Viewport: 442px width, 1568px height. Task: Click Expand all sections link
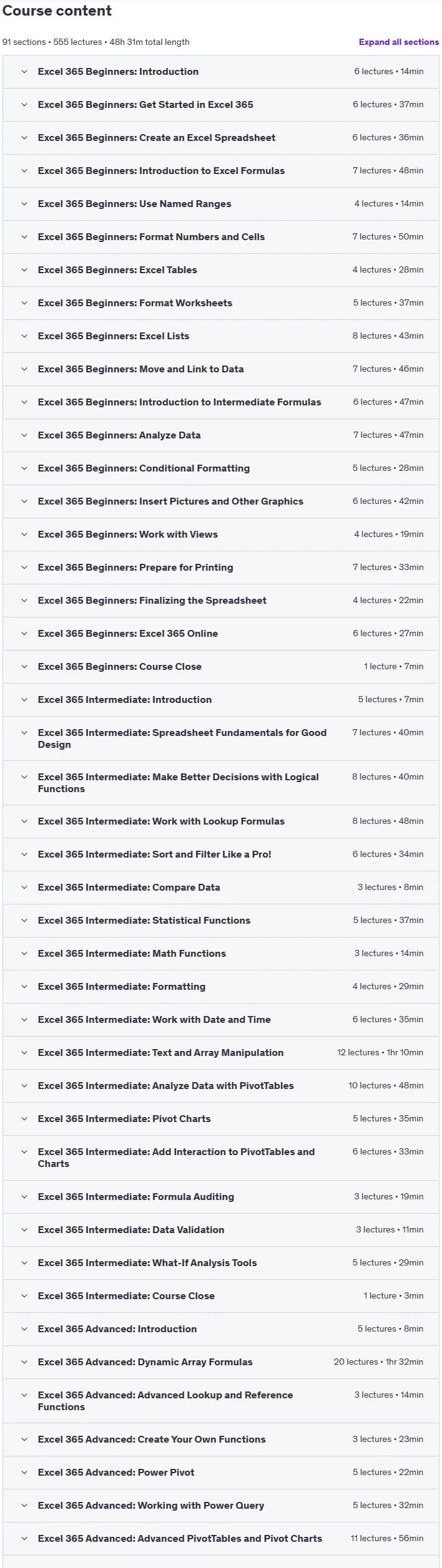[398, 42]
